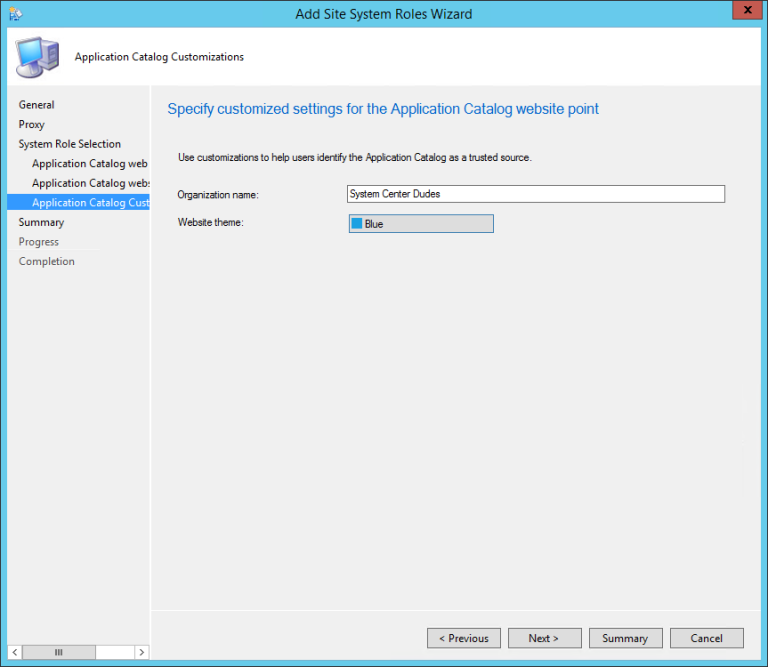Go back with the Previous button
The height and width of the screenshot is (667, 768).
464,638
